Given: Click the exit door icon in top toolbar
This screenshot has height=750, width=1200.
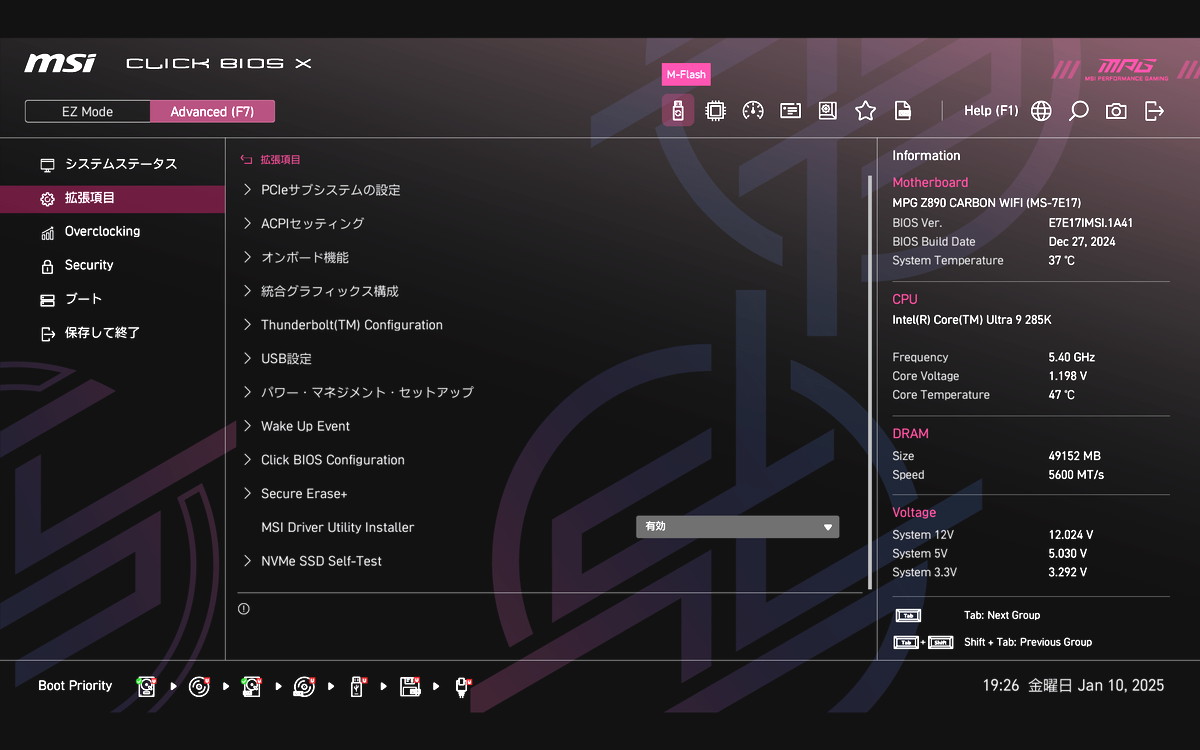Looking at the screenshot, I should point(1154,111).
